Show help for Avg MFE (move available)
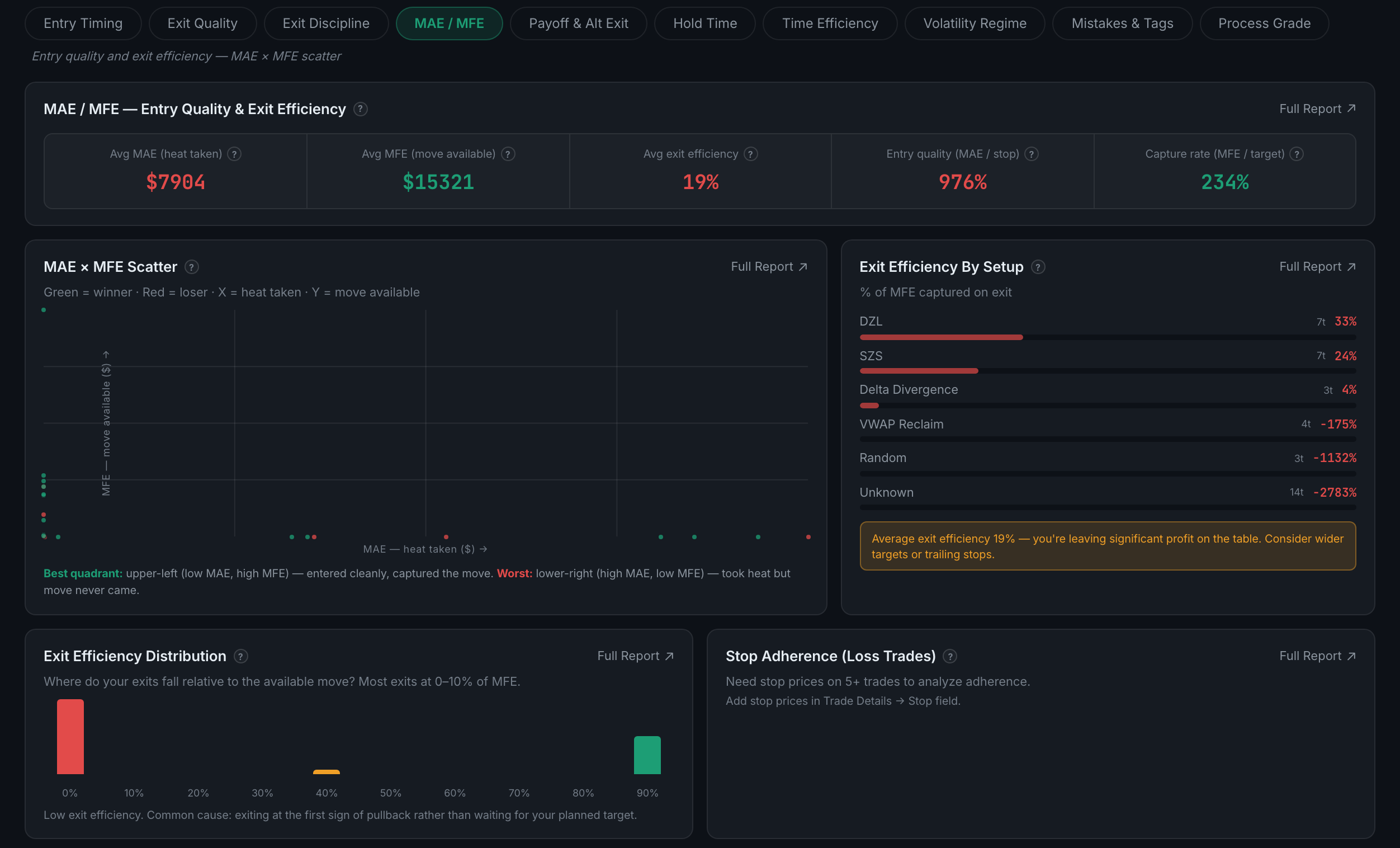The height and width of the screenshot is (848, 1400). click(x=508, y=154)
